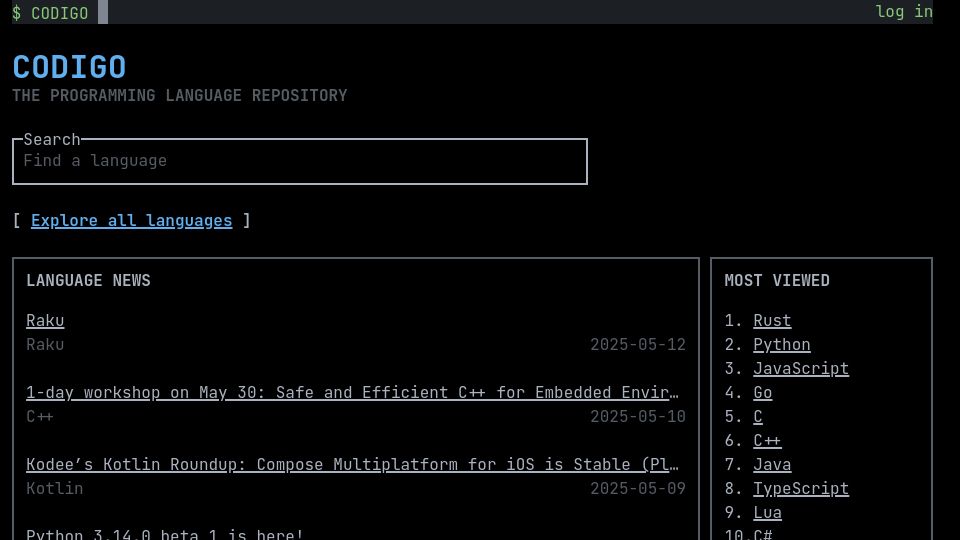The image size is (960, 540).
Task: Open the log in link
Action: (904, 12)
